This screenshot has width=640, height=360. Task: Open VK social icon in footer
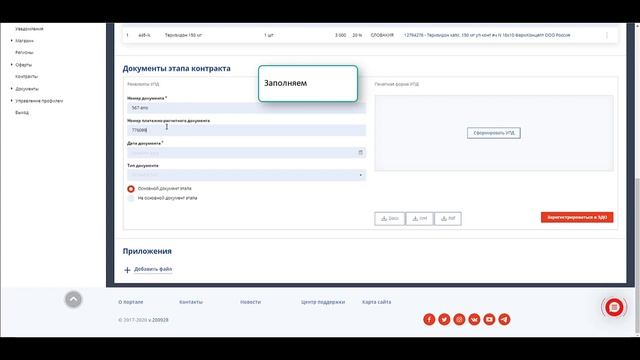click(474, 319)
